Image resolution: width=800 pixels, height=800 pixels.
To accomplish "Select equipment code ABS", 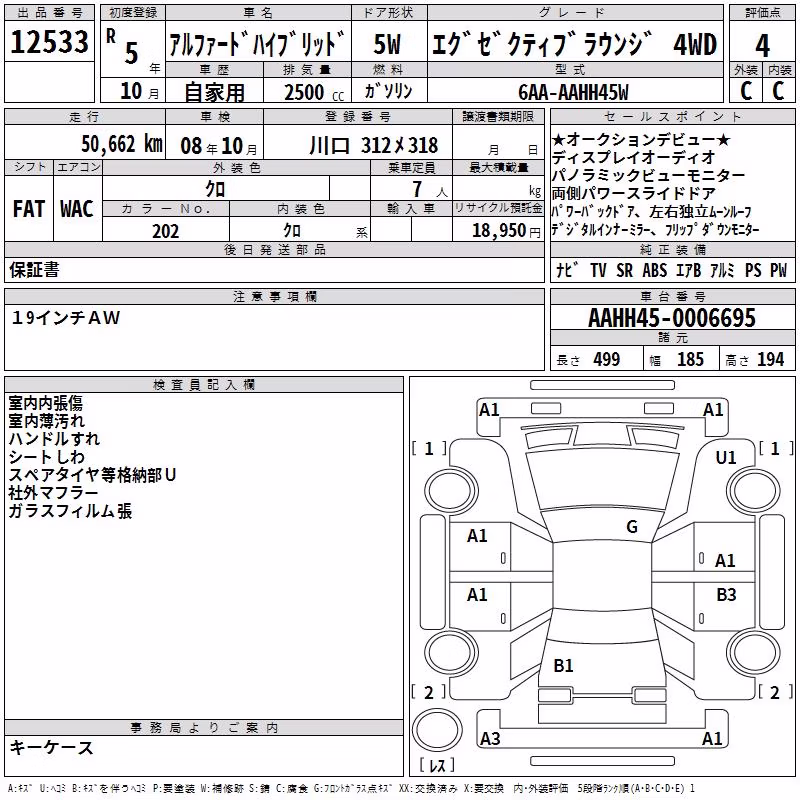I will [655, 270].
